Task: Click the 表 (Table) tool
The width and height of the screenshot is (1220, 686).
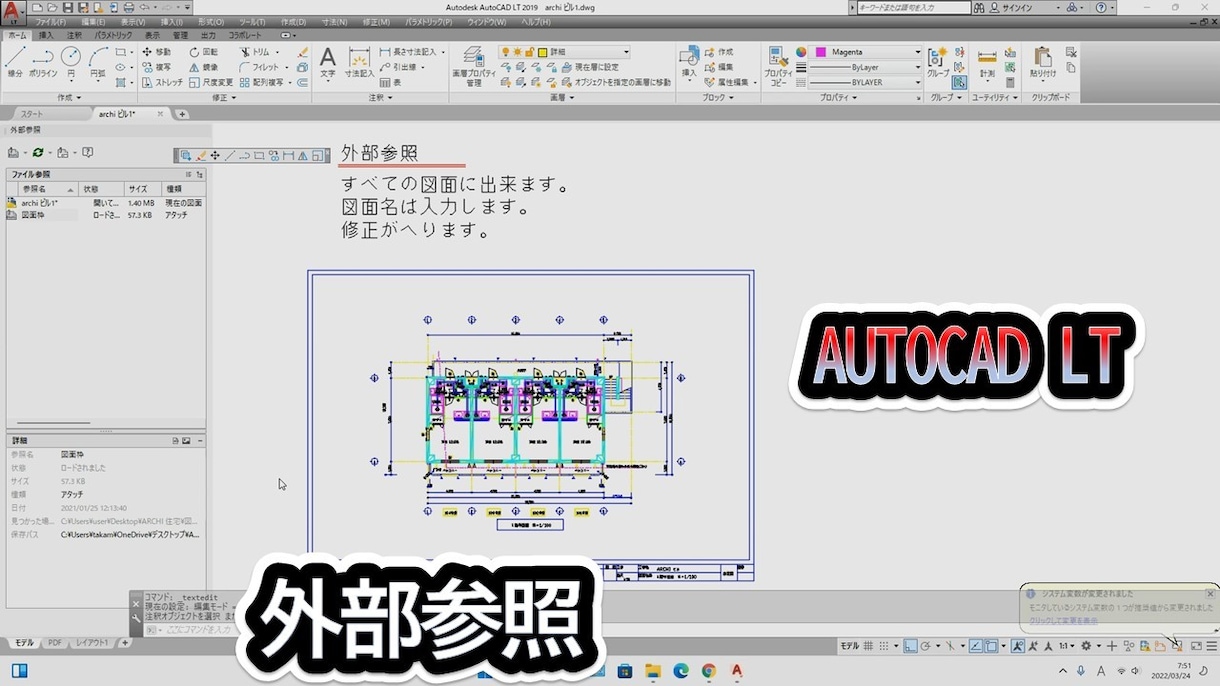Action: (x=391, y=82)
